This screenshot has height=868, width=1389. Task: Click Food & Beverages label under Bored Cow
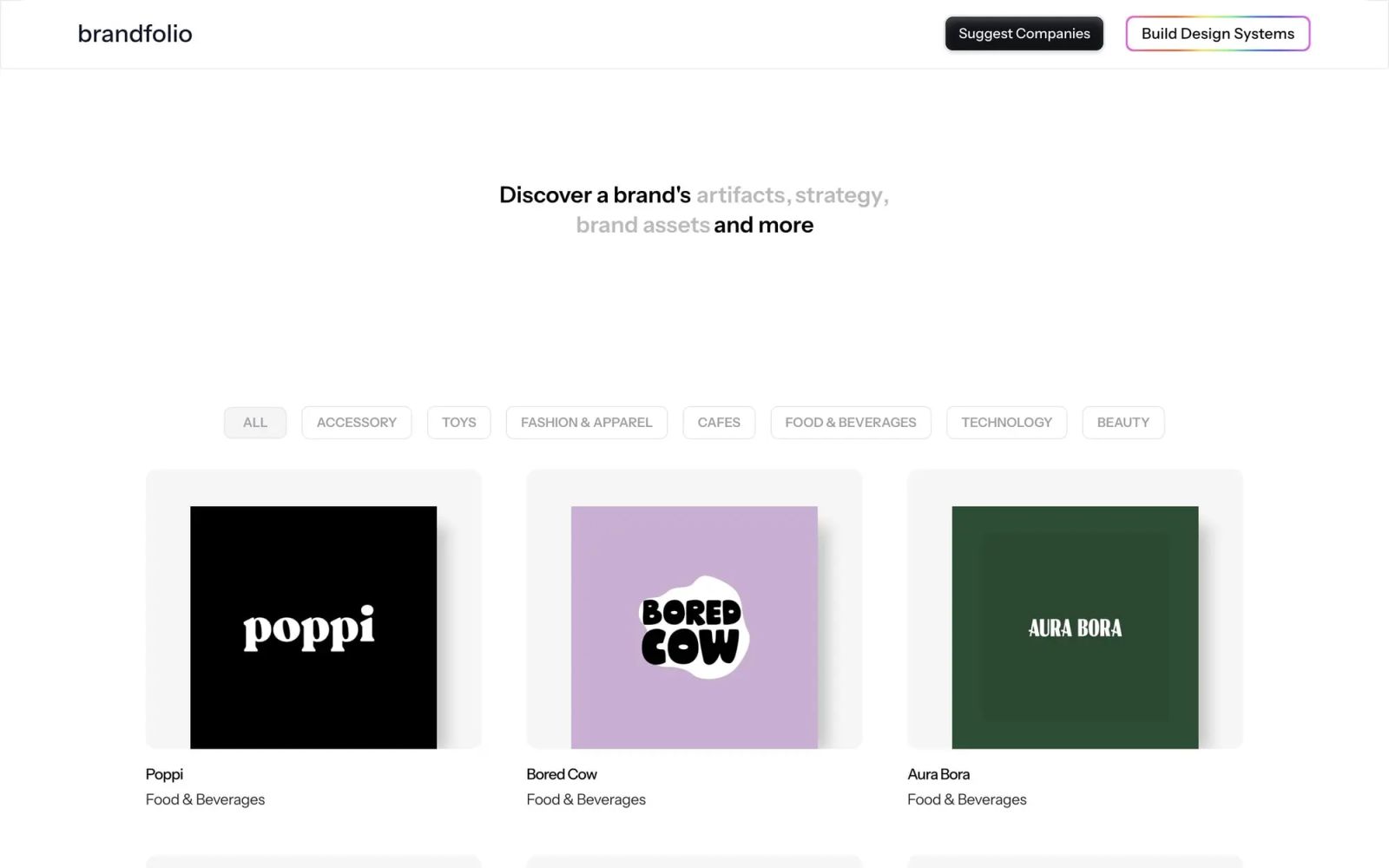[x=586, y=799]
